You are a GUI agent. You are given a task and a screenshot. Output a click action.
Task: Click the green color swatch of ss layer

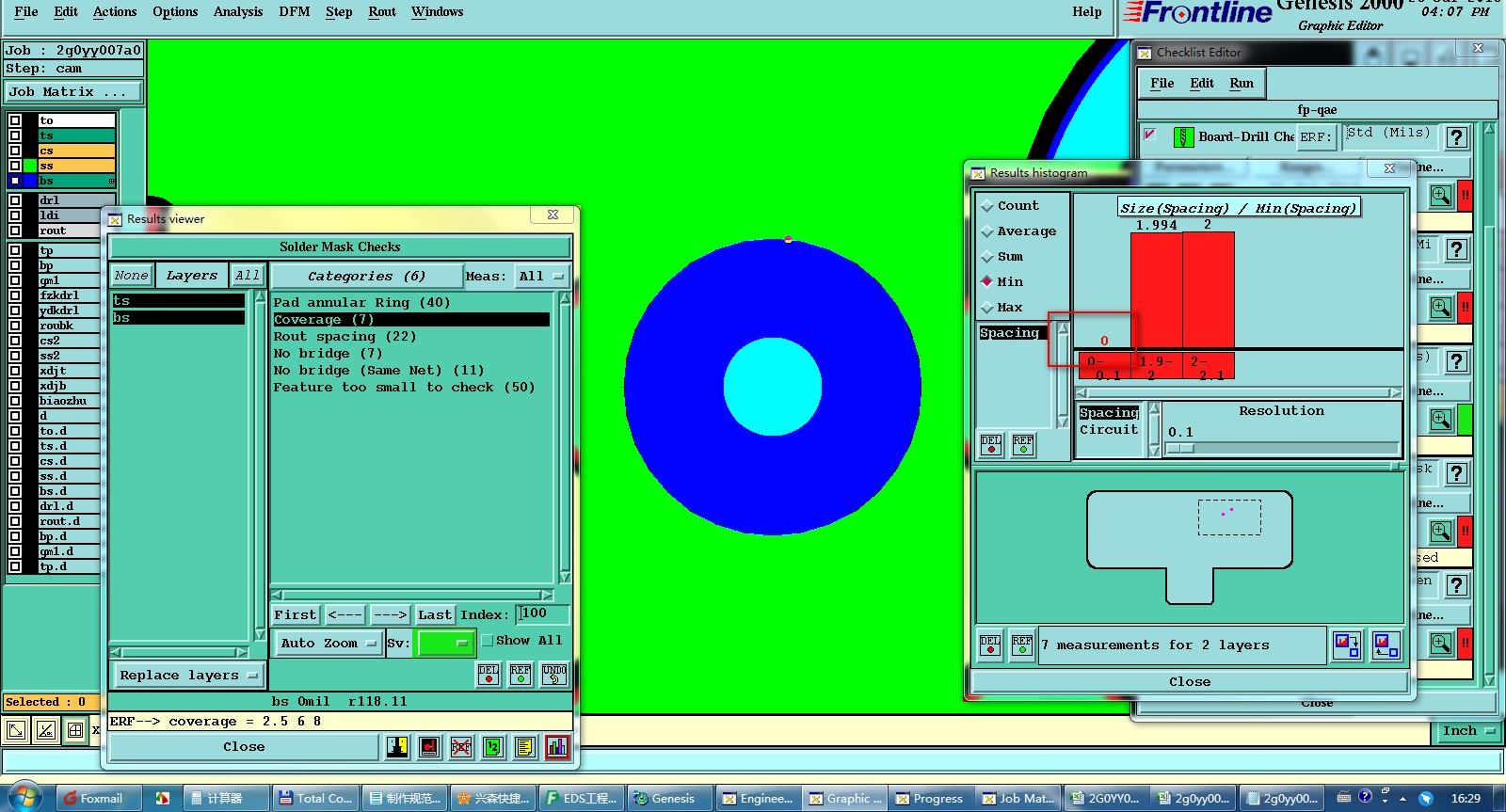[x=30, y=166]
